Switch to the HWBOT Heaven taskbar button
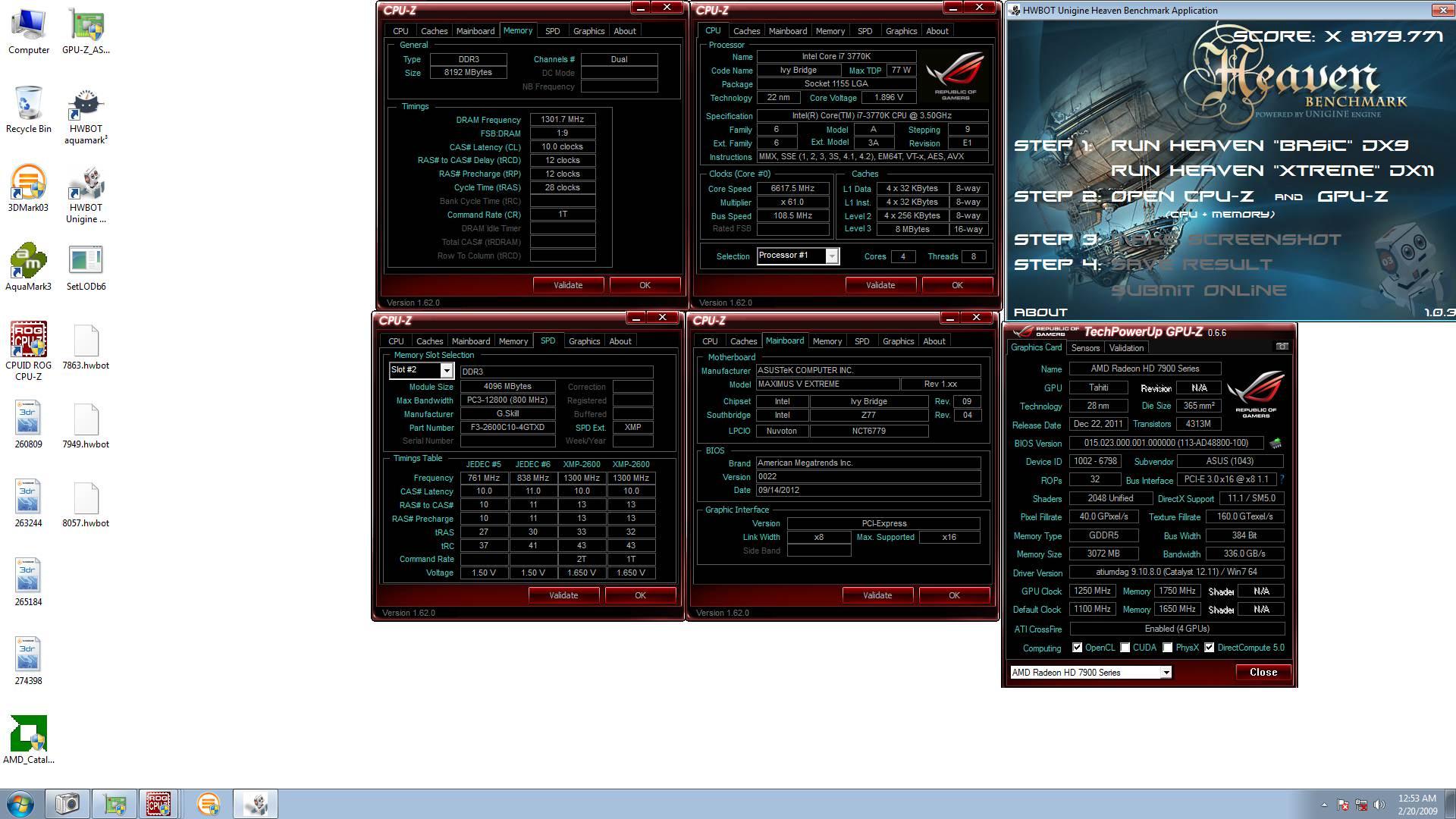The image size is (1456, 819). tap(256, 804)
